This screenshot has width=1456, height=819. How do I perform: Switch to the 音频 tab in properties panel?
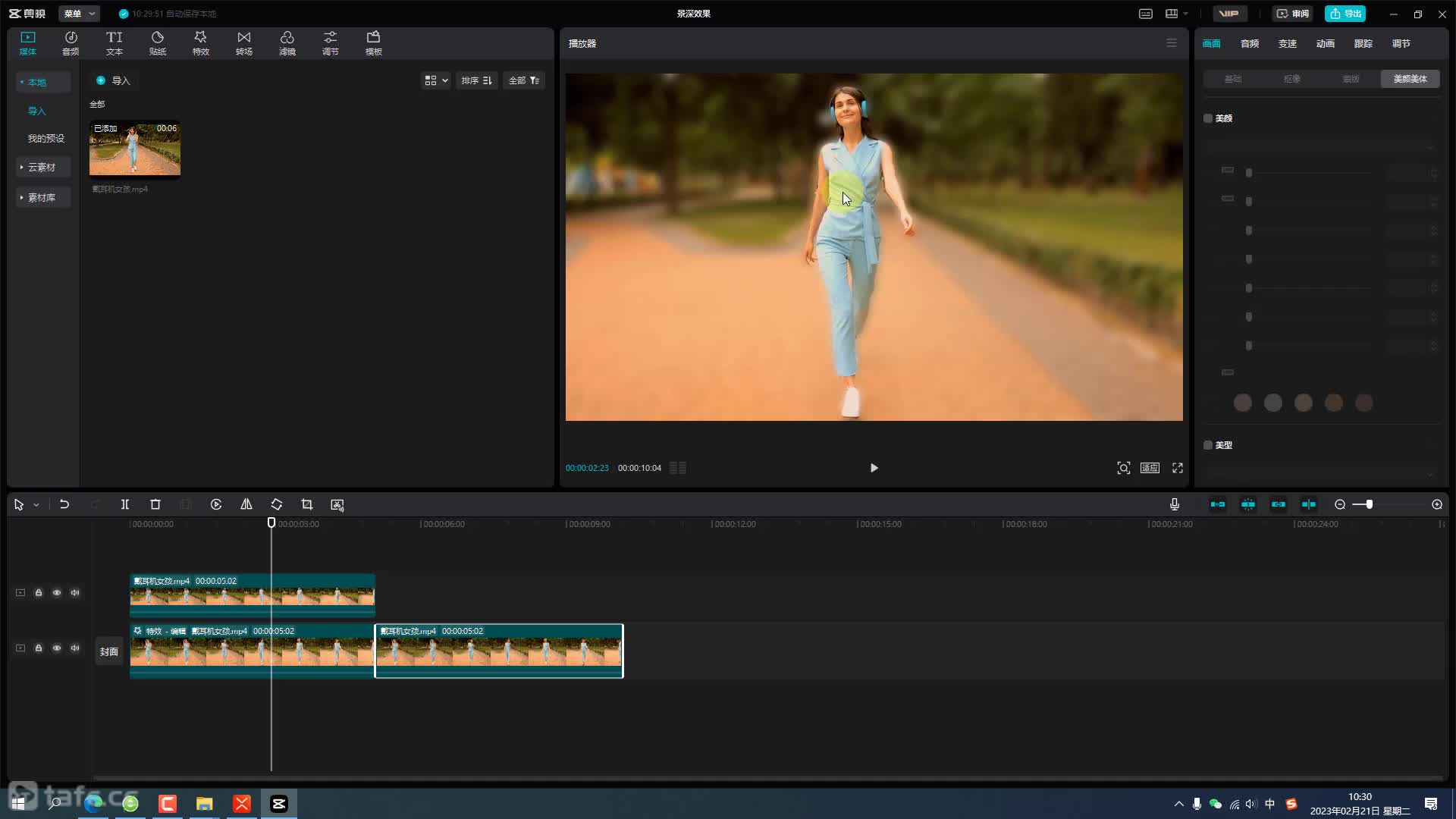click(1250, 43)
